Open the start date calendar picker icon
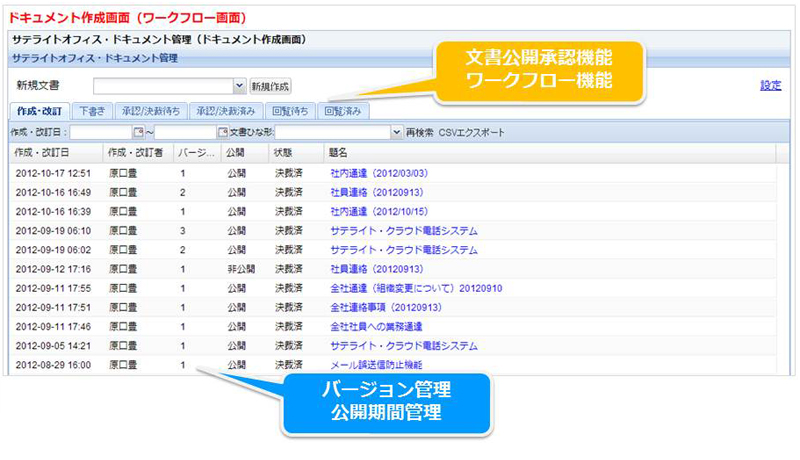 (x=139, y=132)
